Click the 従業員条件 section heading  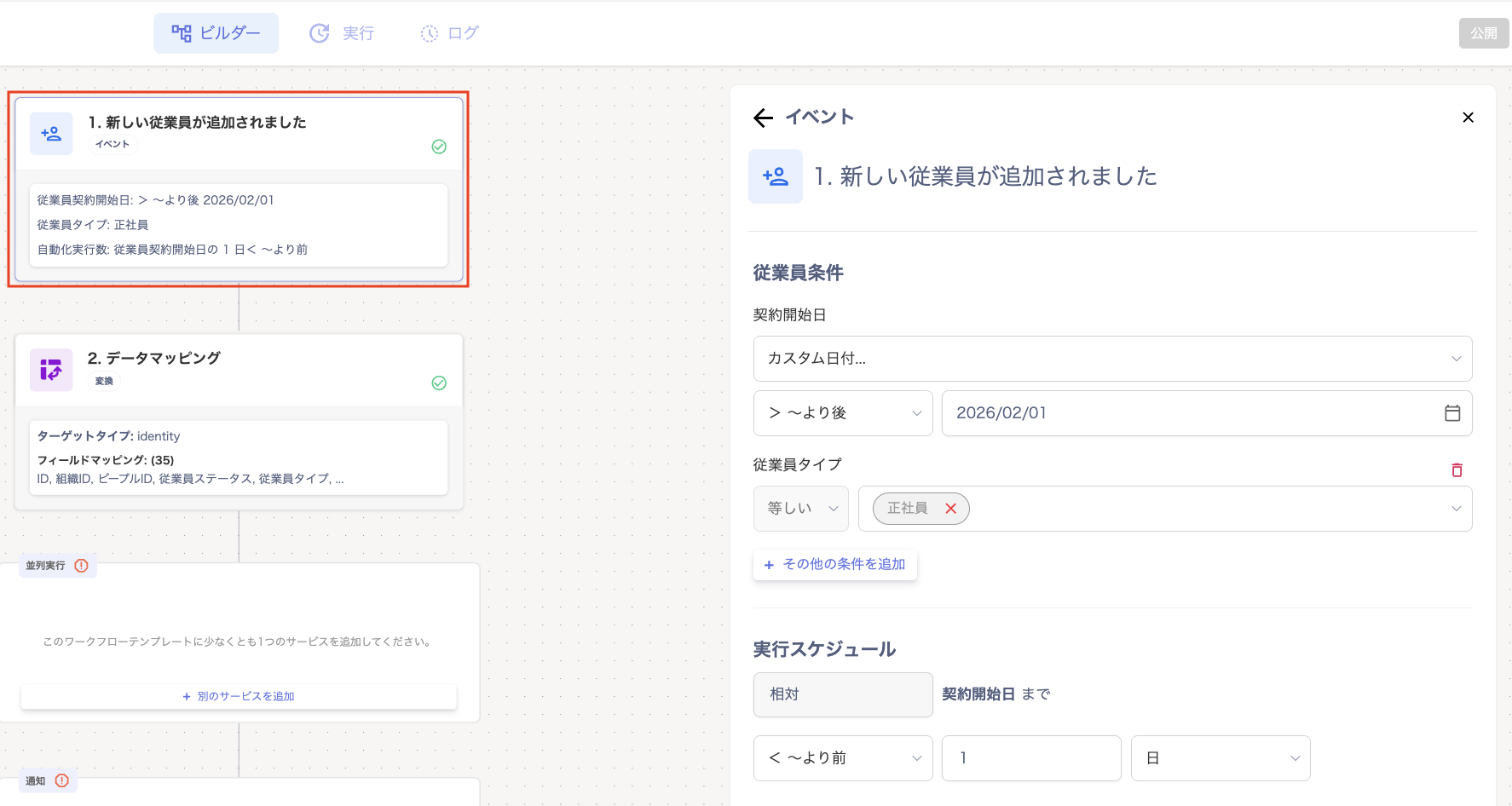pyautogui.click(x=799, y=273)
